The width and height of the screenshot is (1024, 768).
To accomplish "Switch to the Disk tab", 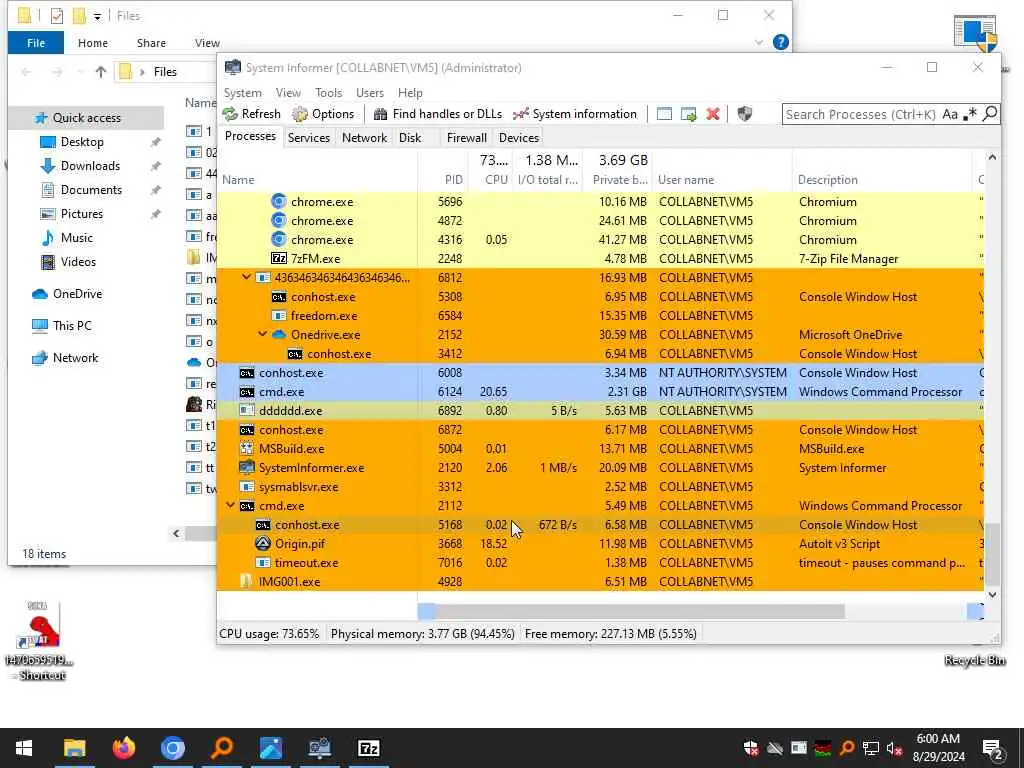I will click(410, 138).
